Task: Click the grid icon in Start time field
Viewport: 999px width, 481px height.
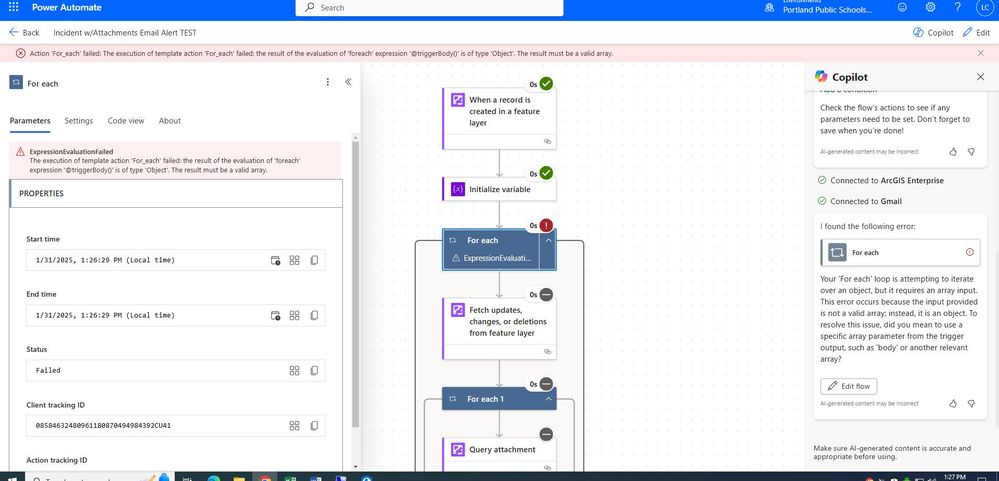Action: [x=294, y=260]
